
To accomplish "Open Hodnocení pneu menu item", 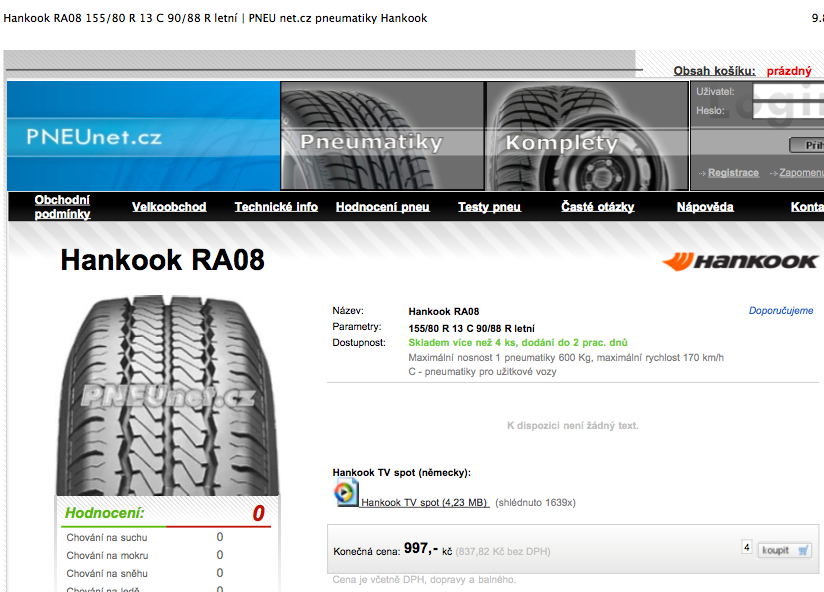I will click(383, 207).
